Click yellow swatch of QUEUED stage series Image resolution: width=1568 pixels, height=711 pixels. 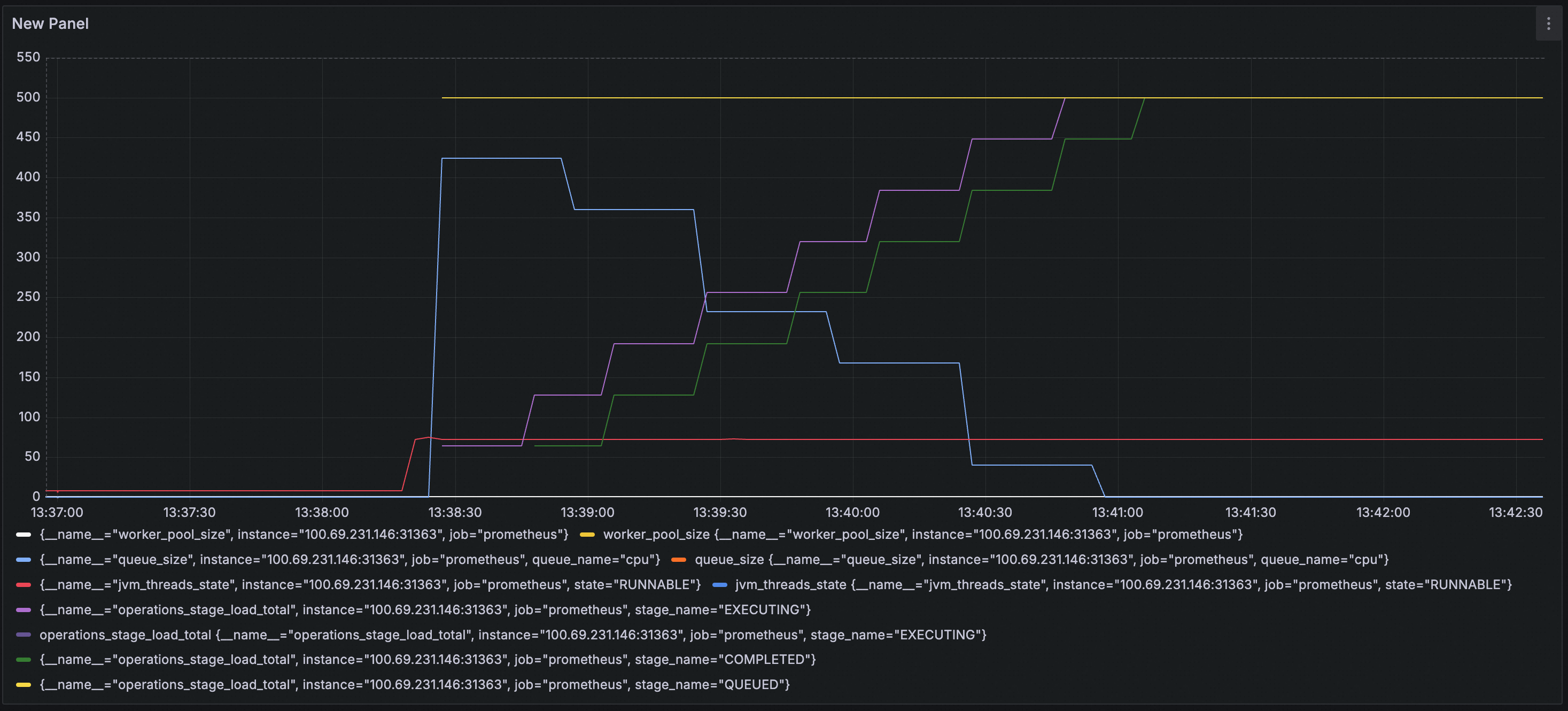pyautogui.click(x=23, y=684)
